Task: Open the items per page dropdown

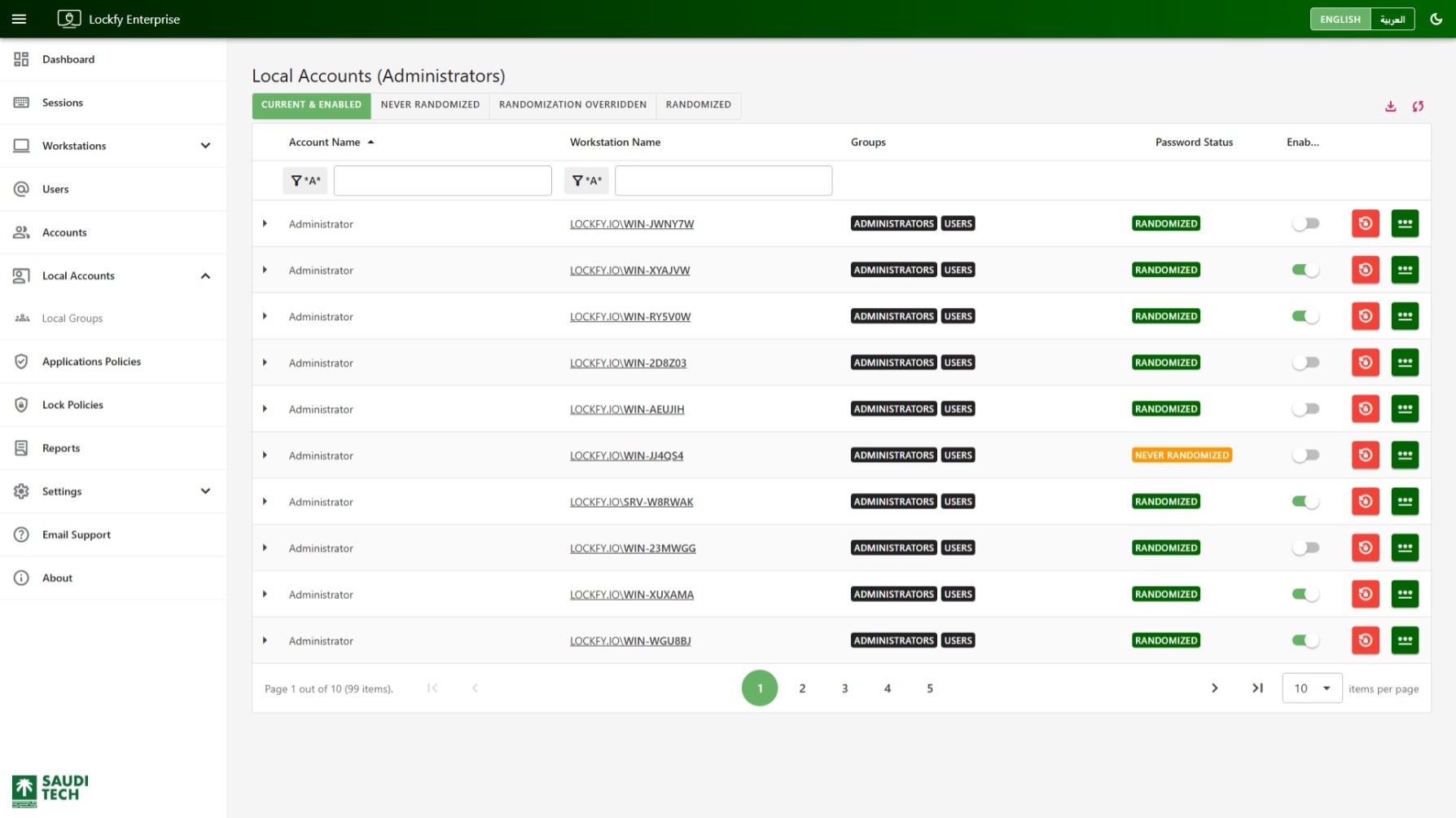Action: coord(1312,688)
